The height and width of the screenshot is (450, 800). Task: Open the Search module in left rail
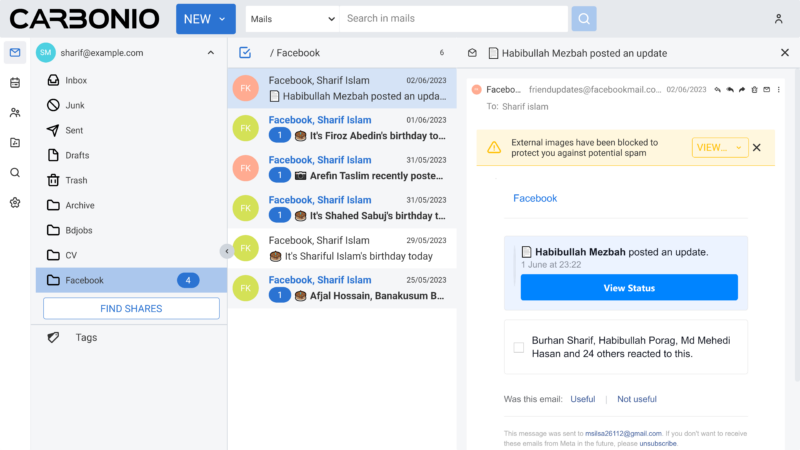coord(15,172)
